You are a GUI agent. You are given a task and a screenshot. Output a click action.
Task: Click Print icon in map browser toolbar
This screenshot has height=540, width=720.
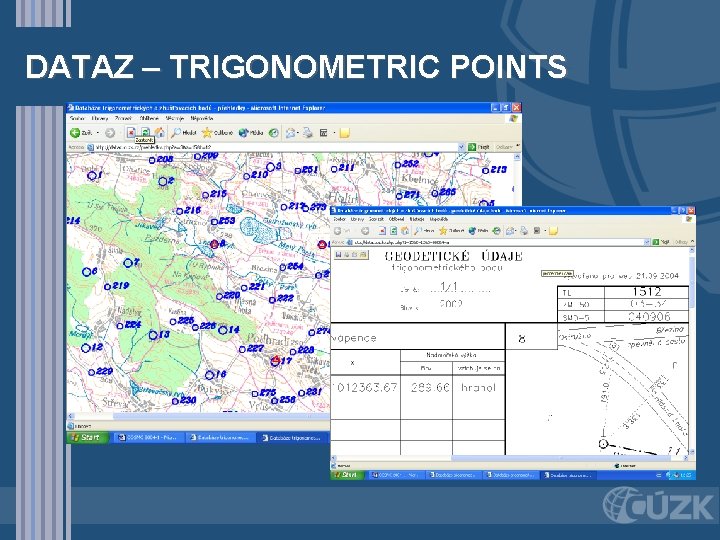[x=308, y=133]
